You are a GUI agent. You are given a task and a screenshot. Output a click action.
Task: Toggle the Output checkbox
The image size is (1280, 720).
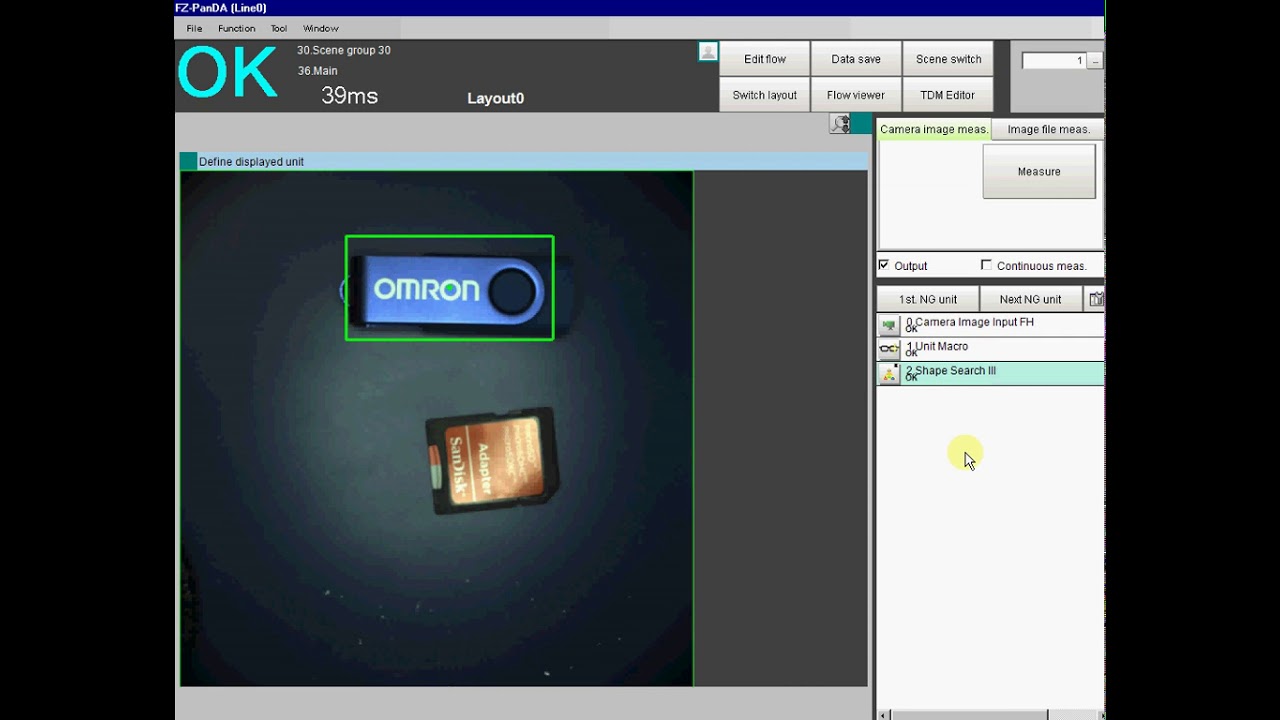884,265
